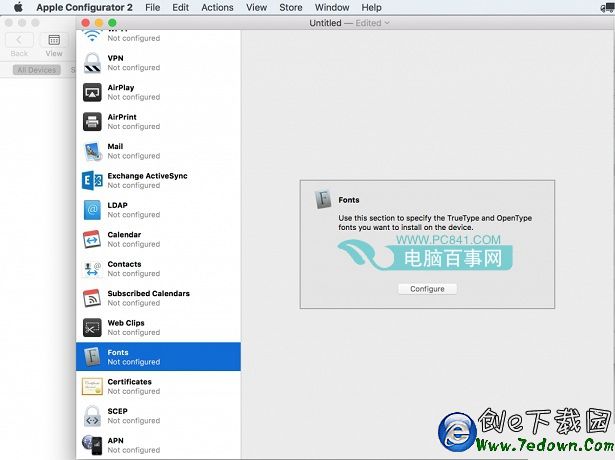Image resolution: width=615 pixels, height=460 pixels.
Task: Select the LDAP at-sign icon
Action: click(92, 210)
